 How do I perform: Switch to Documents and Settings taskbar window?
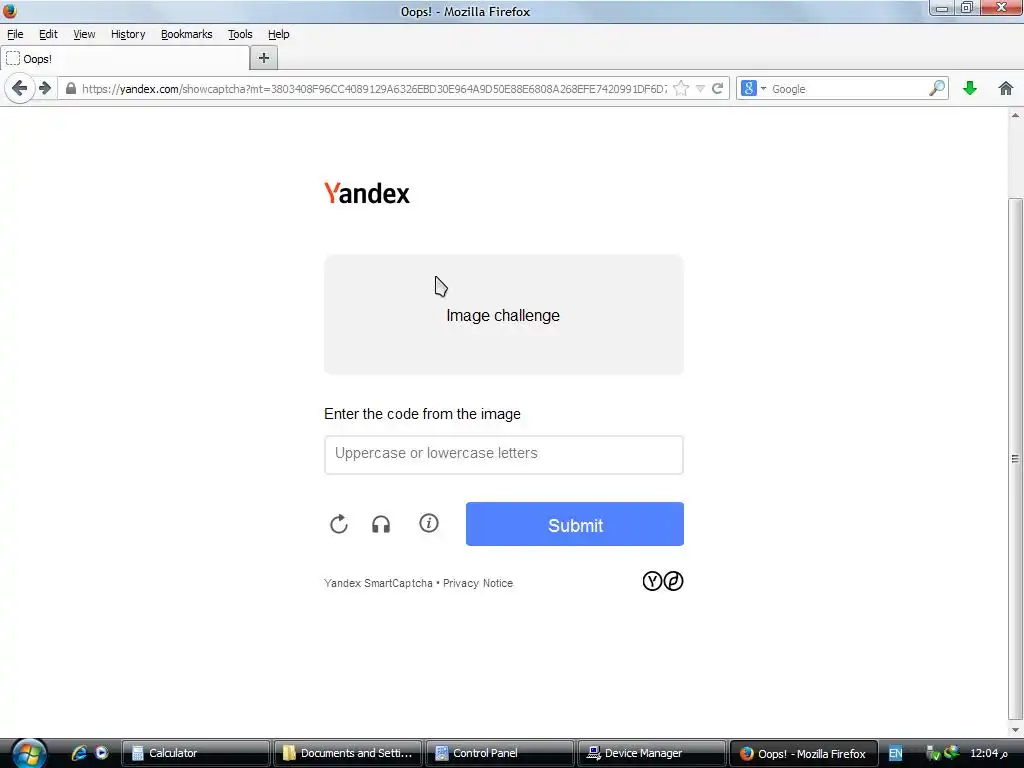click(x=348, y=753)
